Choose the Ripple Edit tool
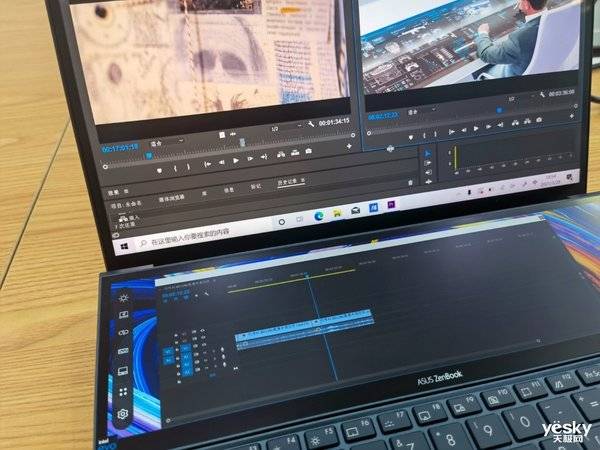 (x=429, y=172)
